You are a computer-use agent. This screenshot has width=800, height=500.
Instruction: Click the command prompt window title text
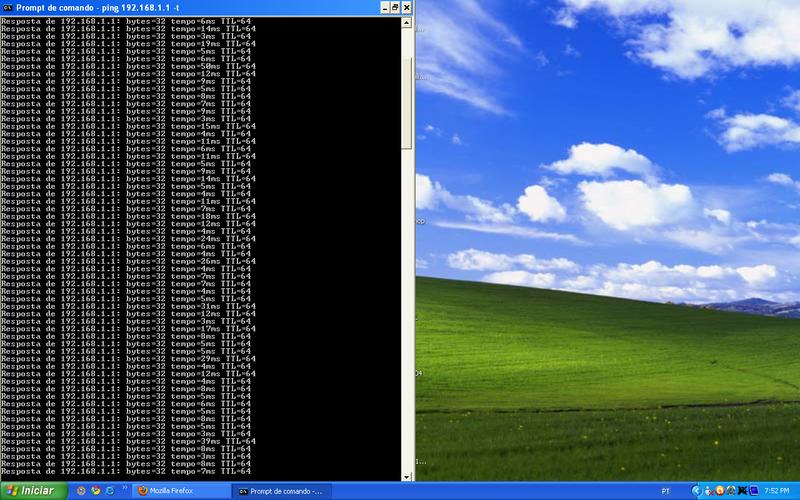pos(97,8)
